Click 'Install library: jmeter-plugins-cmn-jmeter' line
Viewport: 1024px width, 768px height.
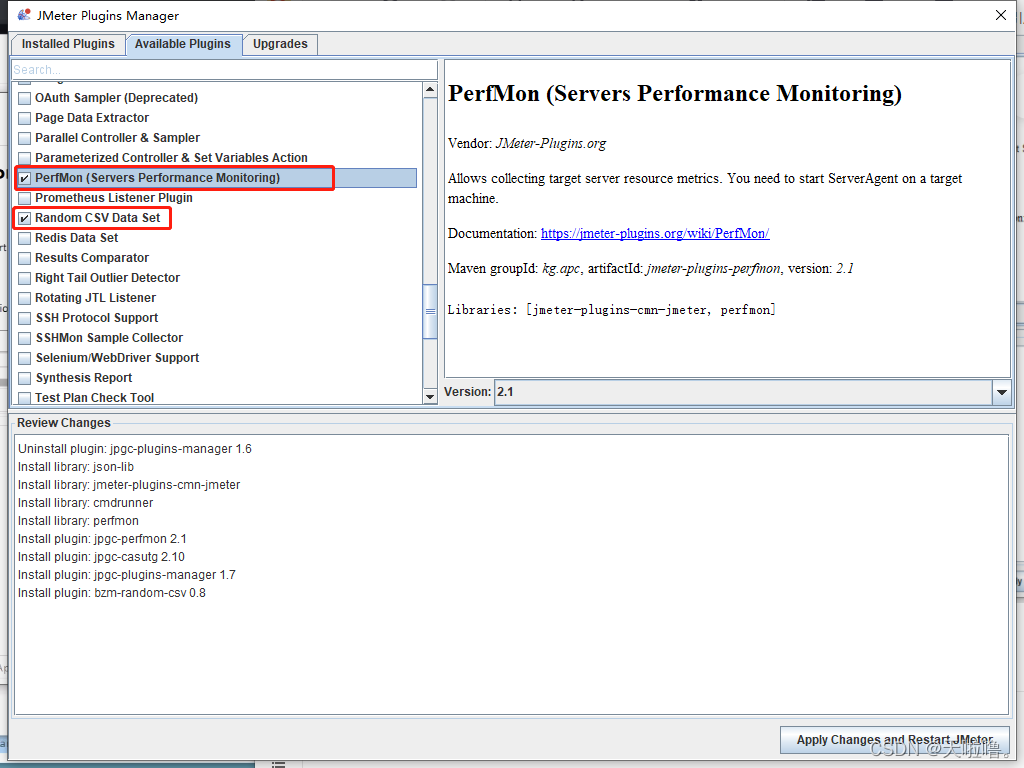click(129, 485)
